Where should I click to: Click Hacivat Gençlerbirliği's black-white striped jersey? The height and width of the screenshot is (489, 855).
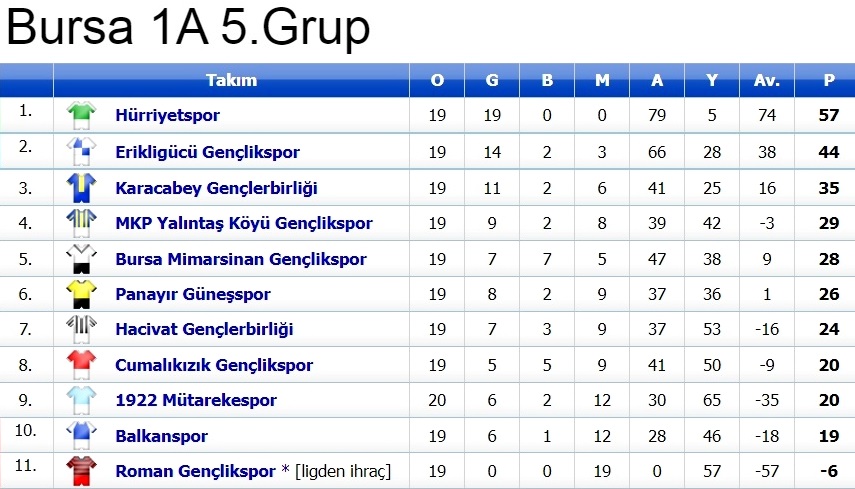pos(80,329)
